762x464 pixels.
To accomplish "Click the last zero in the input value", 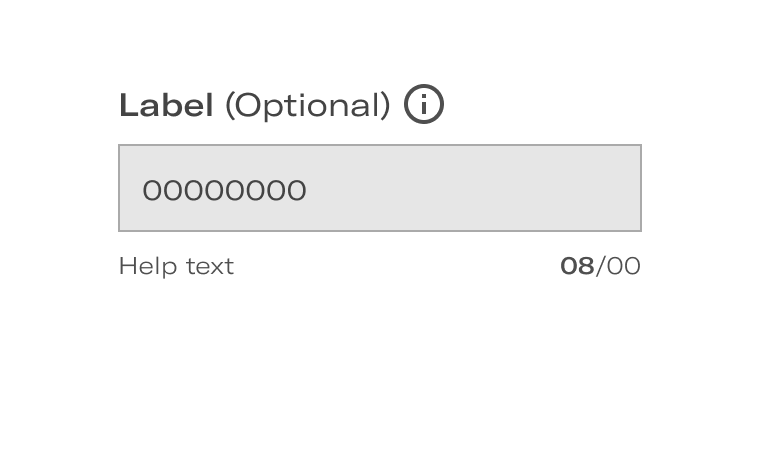I will pyautogui.click(x=297, y=190).
